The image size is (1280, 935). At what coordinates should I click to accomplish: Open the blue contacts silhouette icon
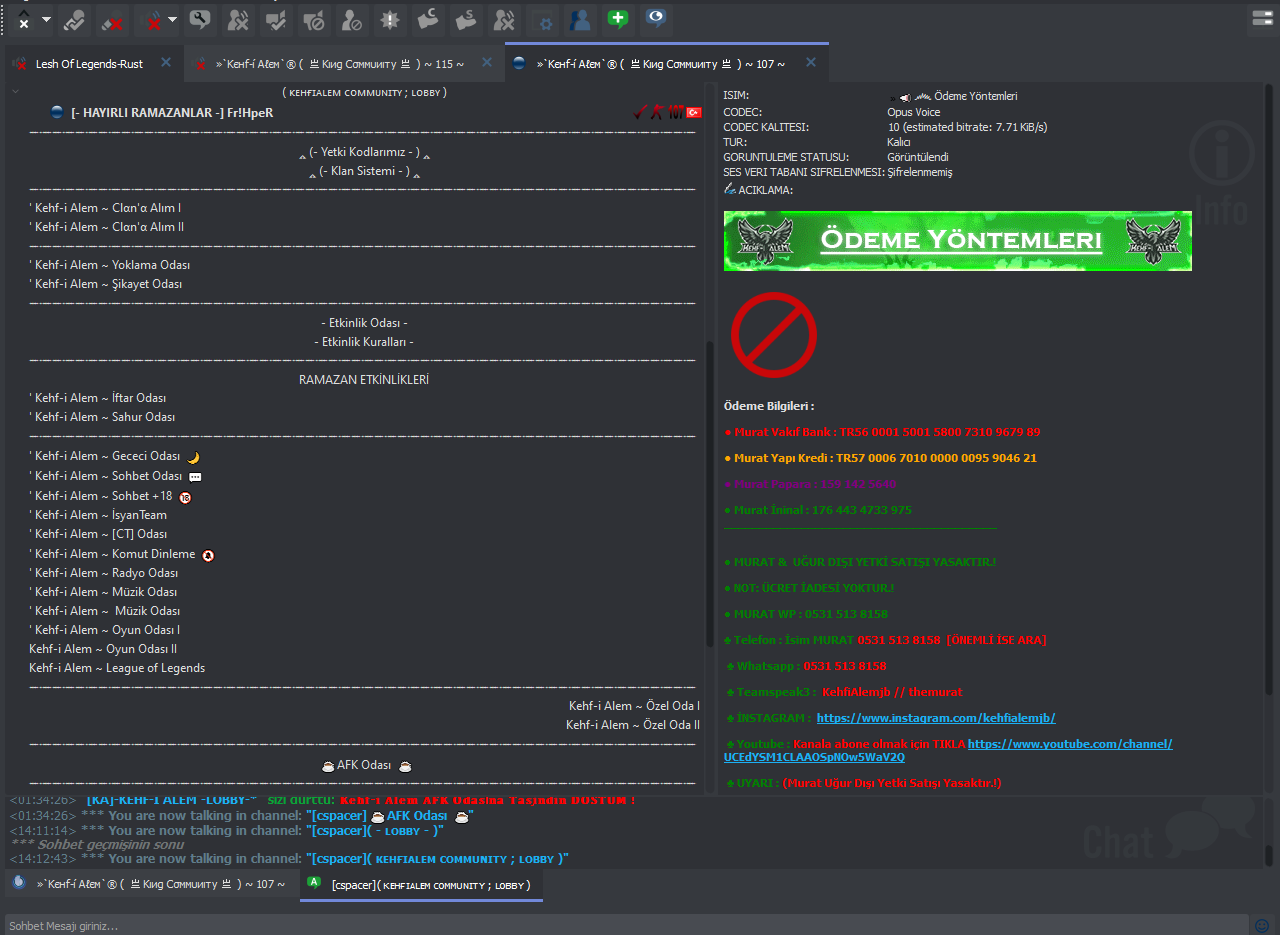click(x=578, y=19)
